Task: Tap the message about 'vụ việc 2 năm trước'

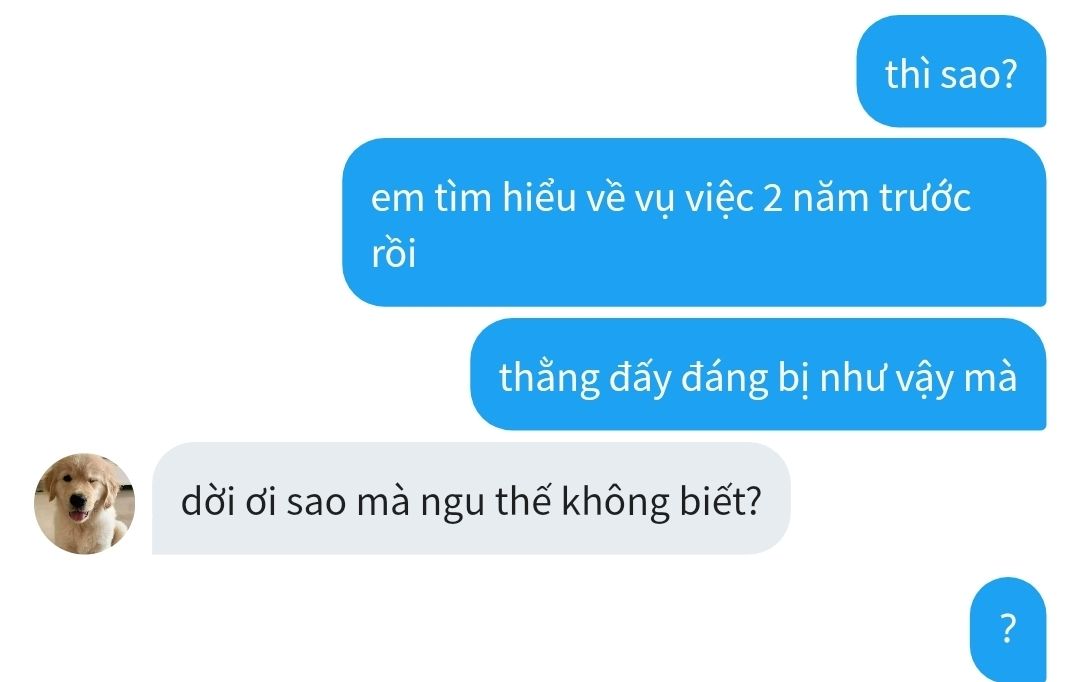Action: (x=694, y=223)
